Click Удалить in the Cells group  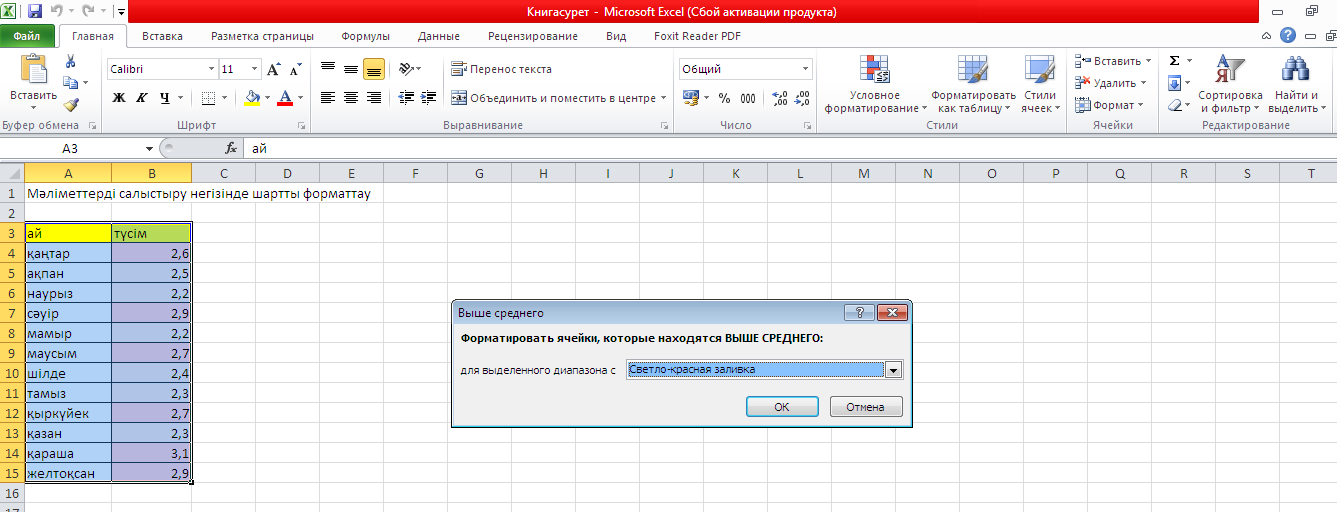1111,83
